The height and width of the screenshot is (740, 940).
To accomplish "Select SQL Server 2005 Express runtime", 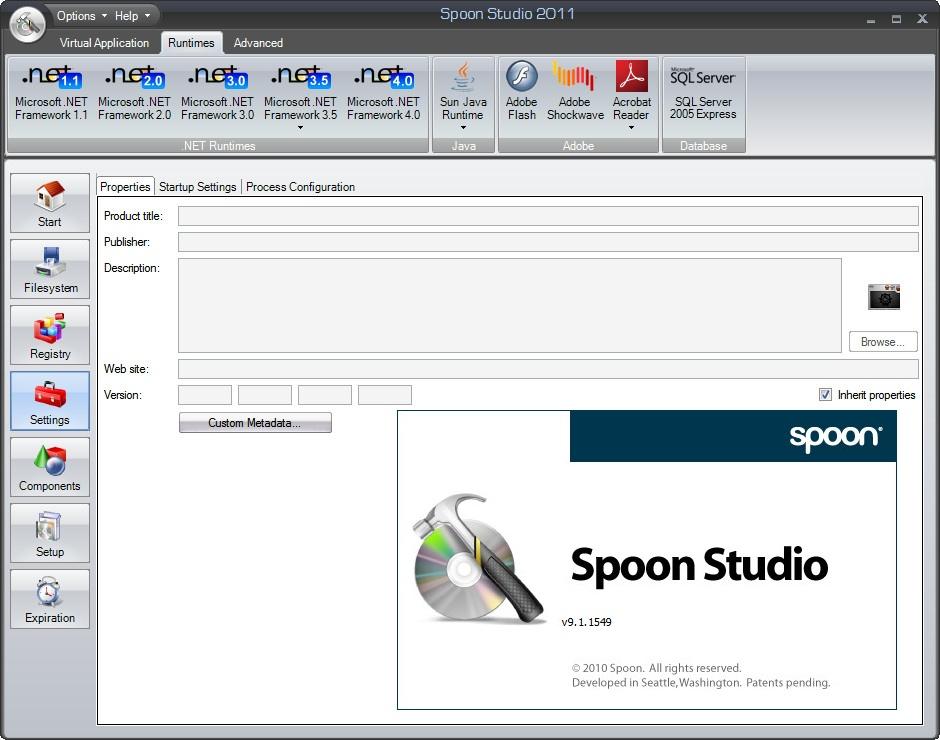I will [x=703, y=93].
